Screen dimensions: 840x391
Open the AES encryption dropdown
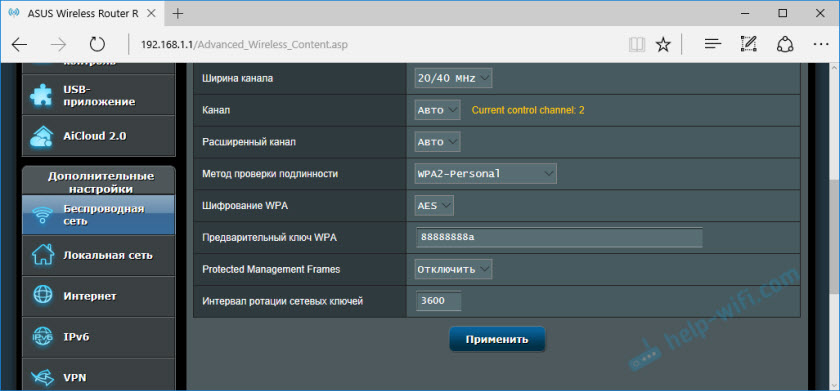point(434,206)
